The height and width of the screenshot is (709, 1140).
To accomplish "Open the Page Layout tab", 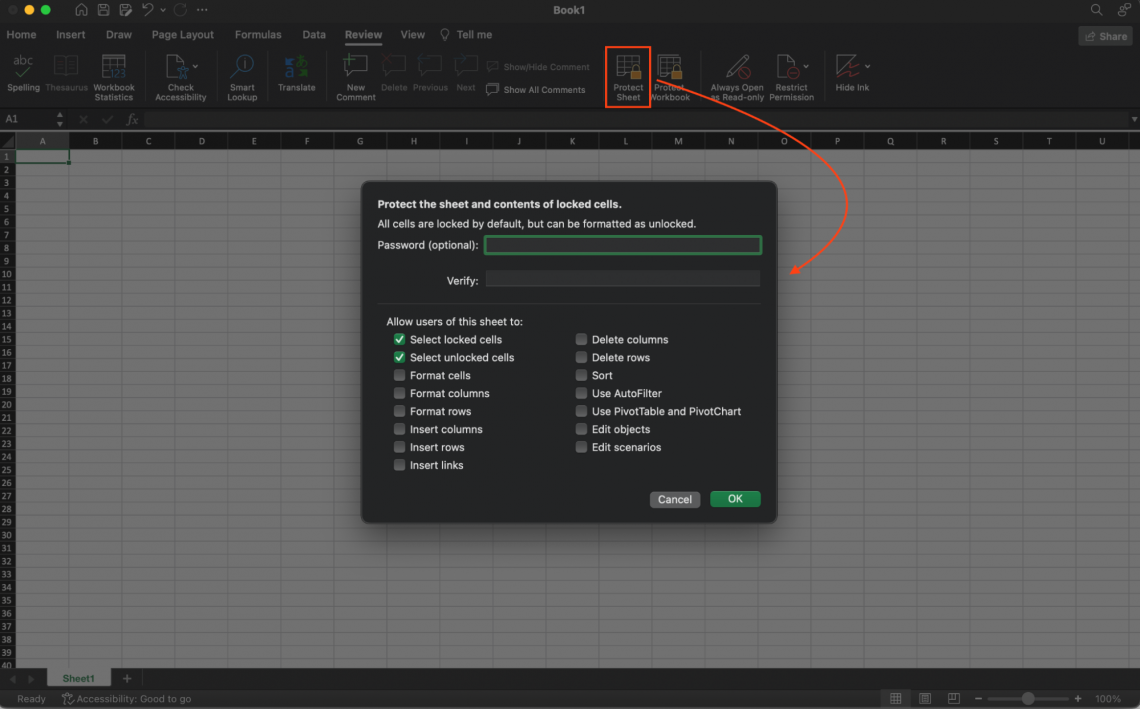I will tap(183, 34).
